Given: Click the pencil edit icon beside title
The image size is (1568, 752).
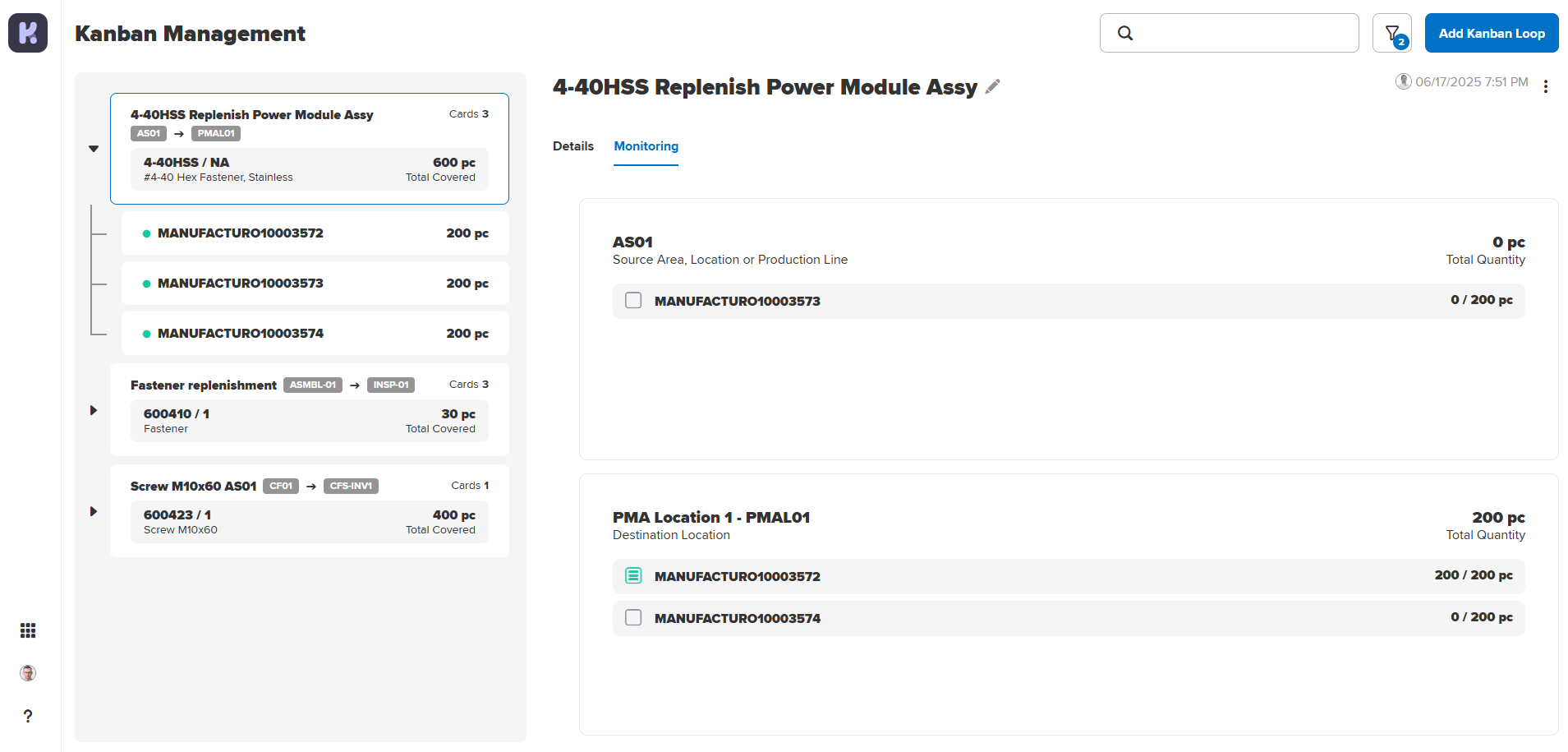Looking at the screenshot, I should [993, 86].
